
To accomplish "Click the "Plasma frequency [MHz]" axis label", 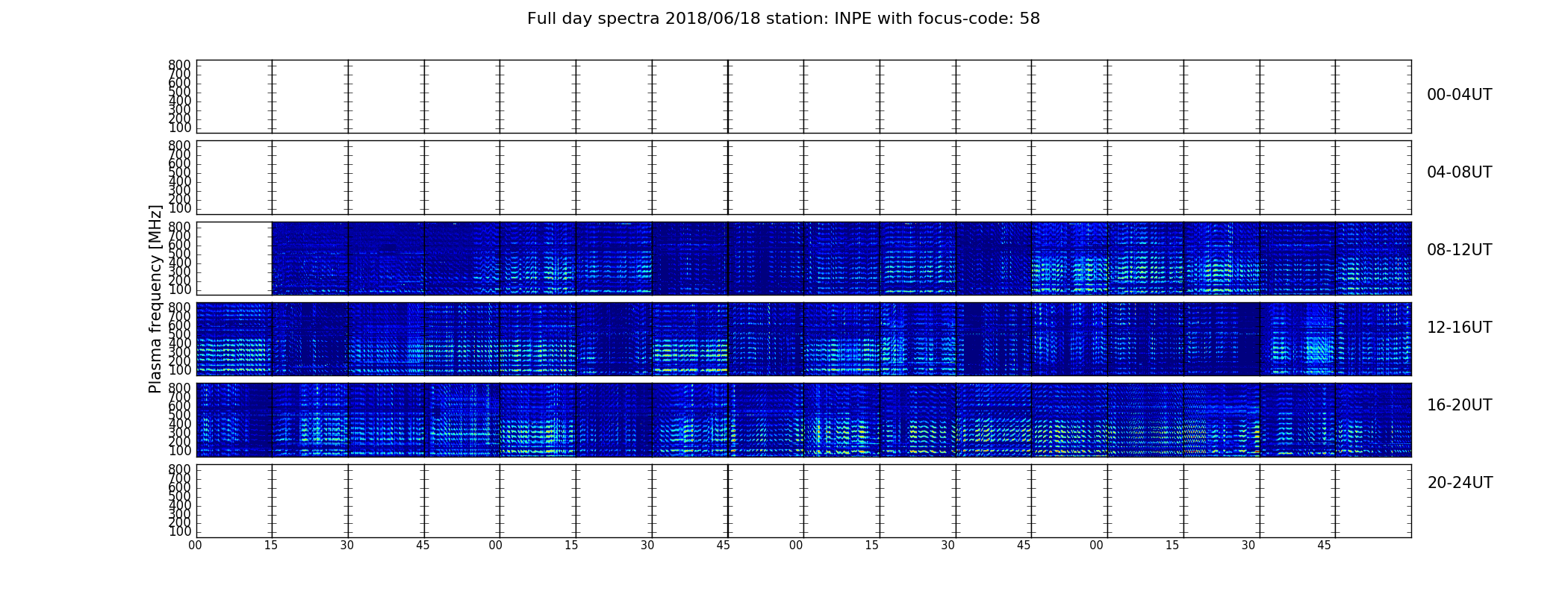I will coord(155,298).
